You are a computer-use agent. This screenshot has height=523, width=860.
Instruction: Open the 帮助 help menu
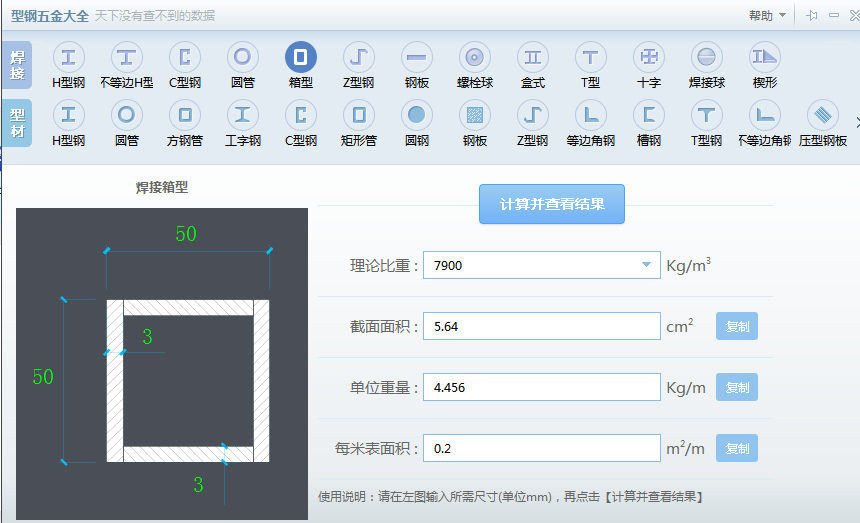pyautogui.click(x=767, y=16)
